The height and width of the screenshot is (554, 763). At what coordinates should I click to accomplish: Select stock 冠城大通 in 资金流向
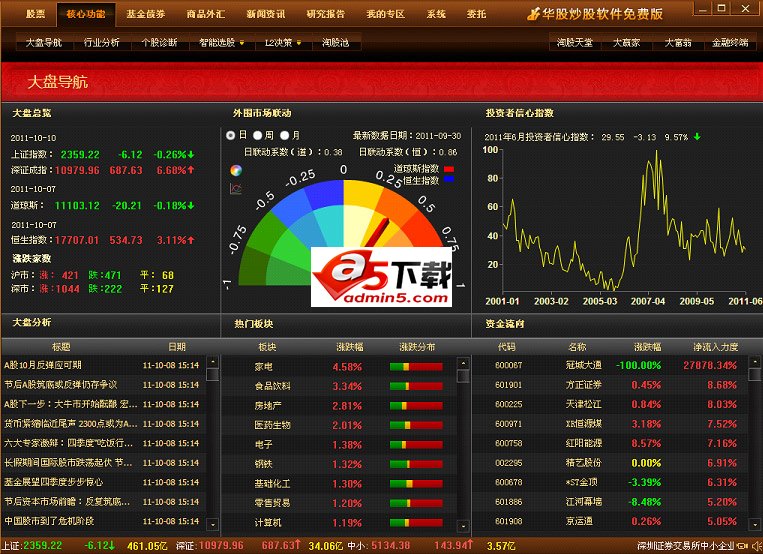[610, 365]
